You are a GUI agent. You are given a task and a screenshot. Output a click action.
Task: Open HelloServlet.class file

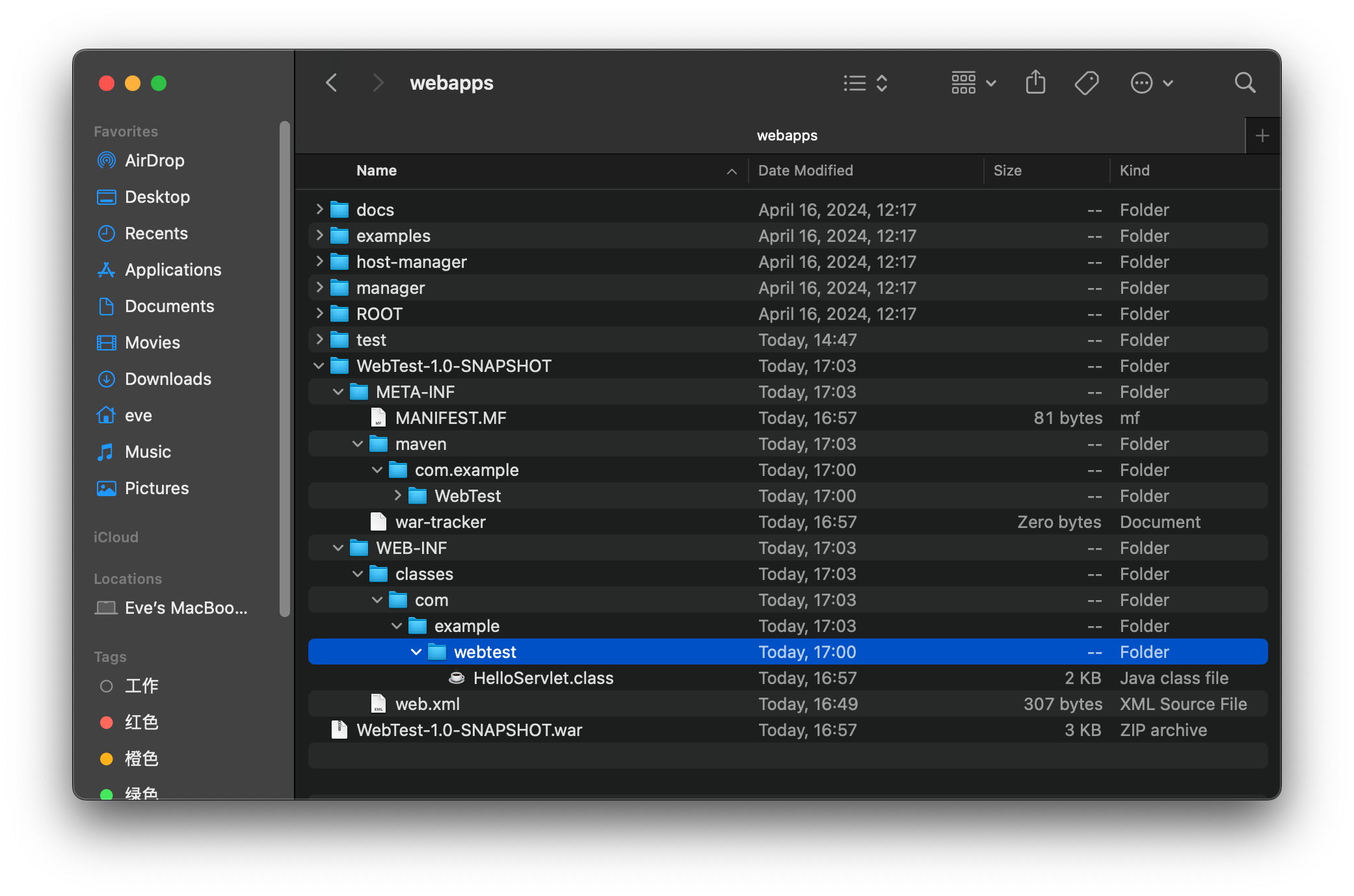(x=543, y=677)
